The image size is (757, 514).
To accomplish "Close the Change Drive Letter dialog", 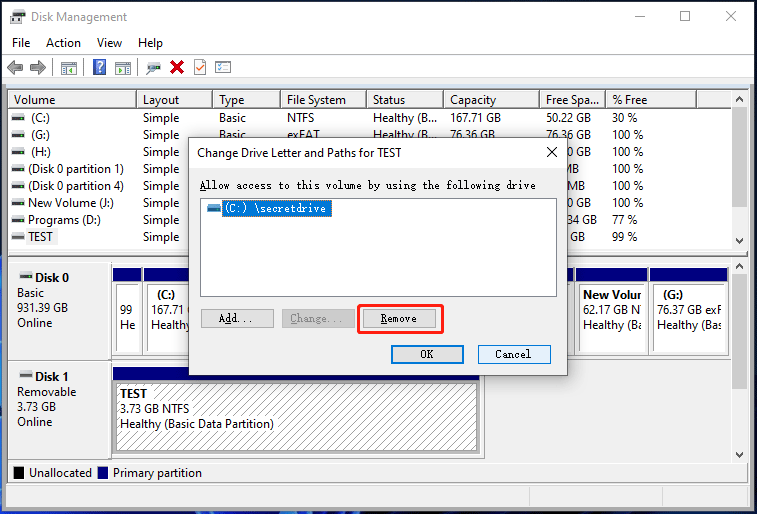I will pos(552,153).
